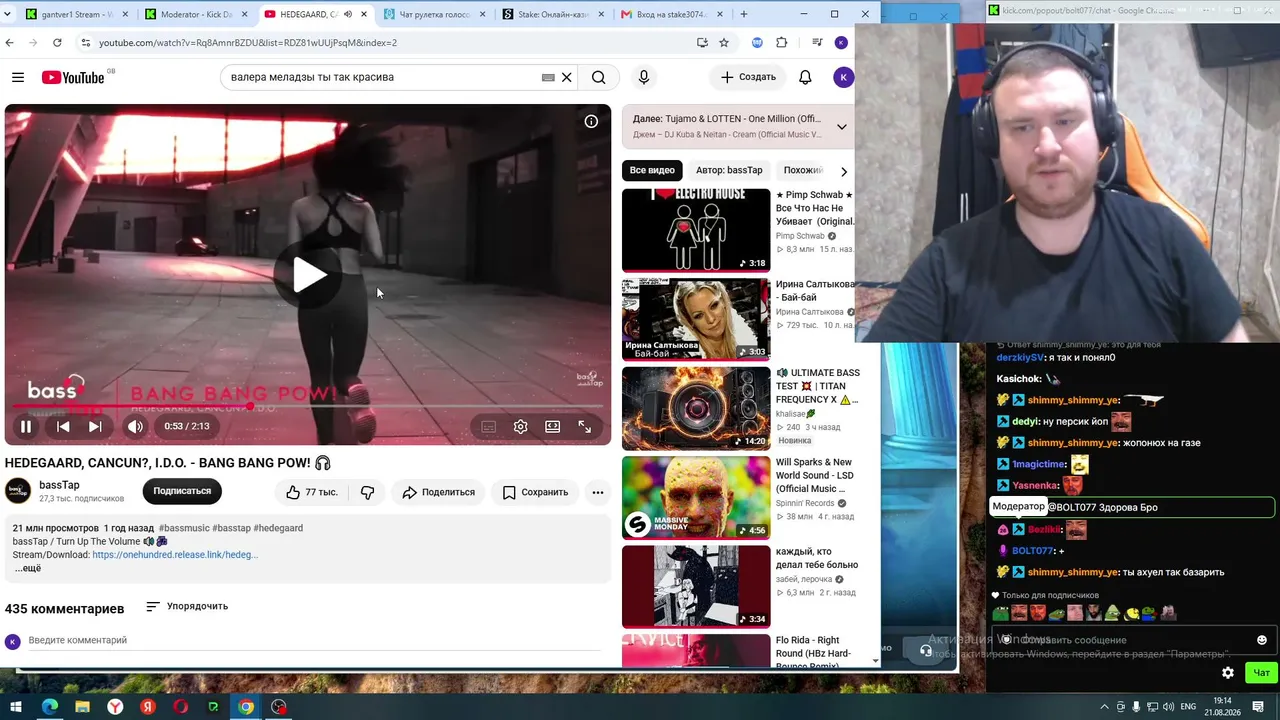Reload the YouTube page
The width and height of the screenshot is (1280, 720).
pos(57,43)
